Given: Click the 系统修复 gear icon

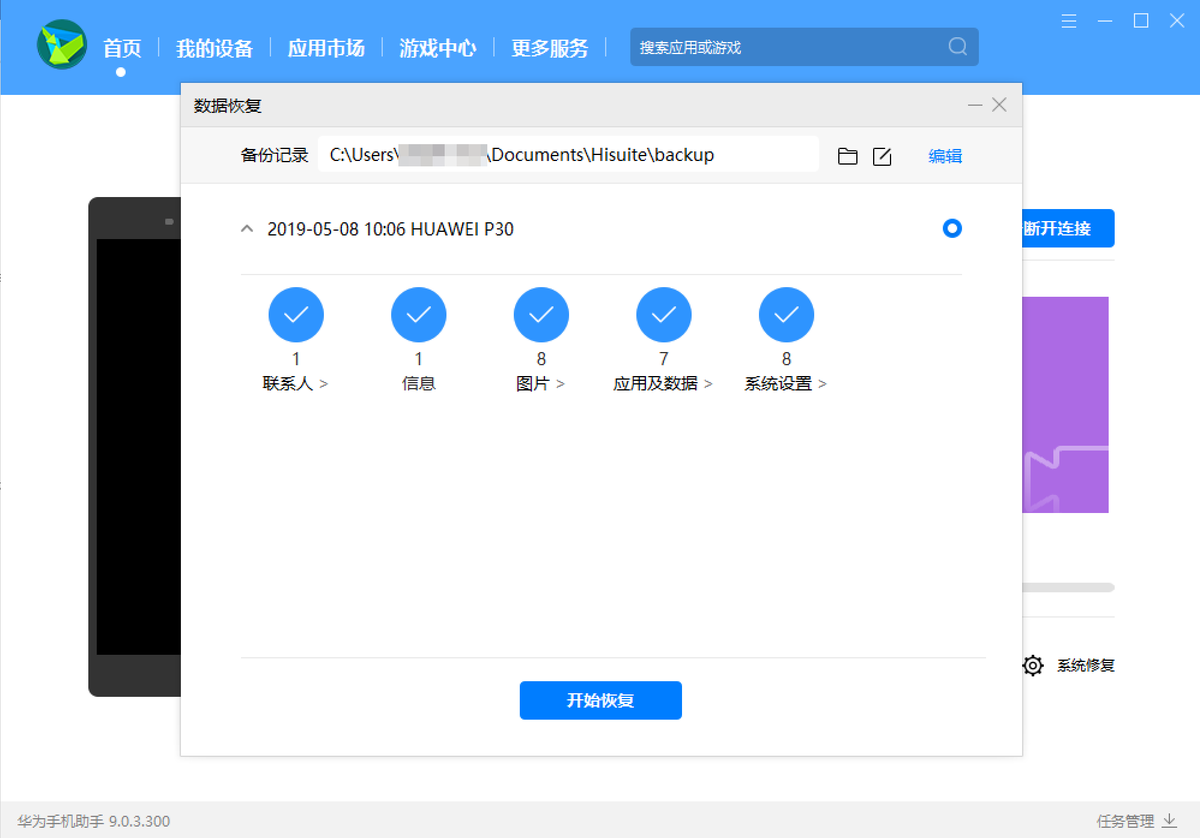Looking at the screenshot, I should coord(1032,665).
